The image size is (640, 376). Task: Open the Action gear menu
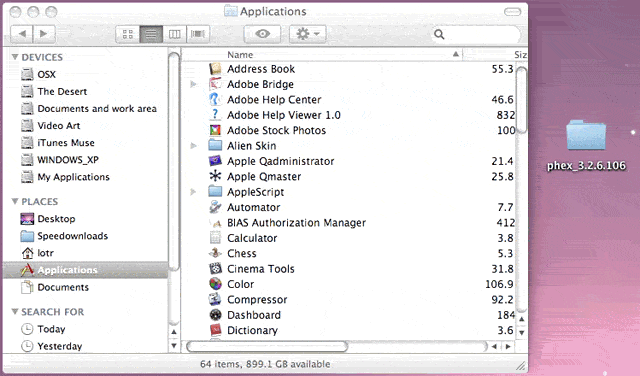(x=308, y=34)
